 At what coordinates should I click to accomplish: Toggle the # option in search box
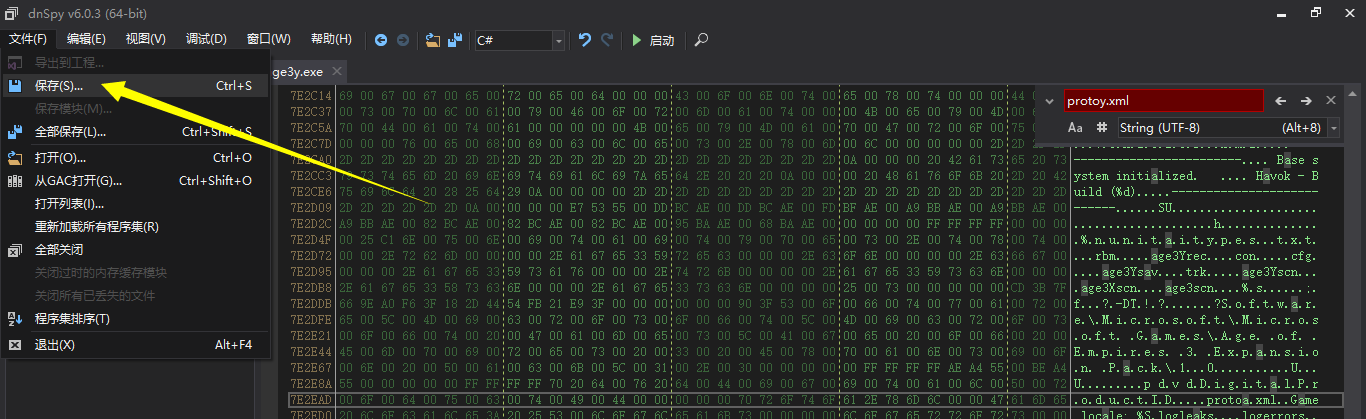pyautogui.click(x=1102, y=128)
